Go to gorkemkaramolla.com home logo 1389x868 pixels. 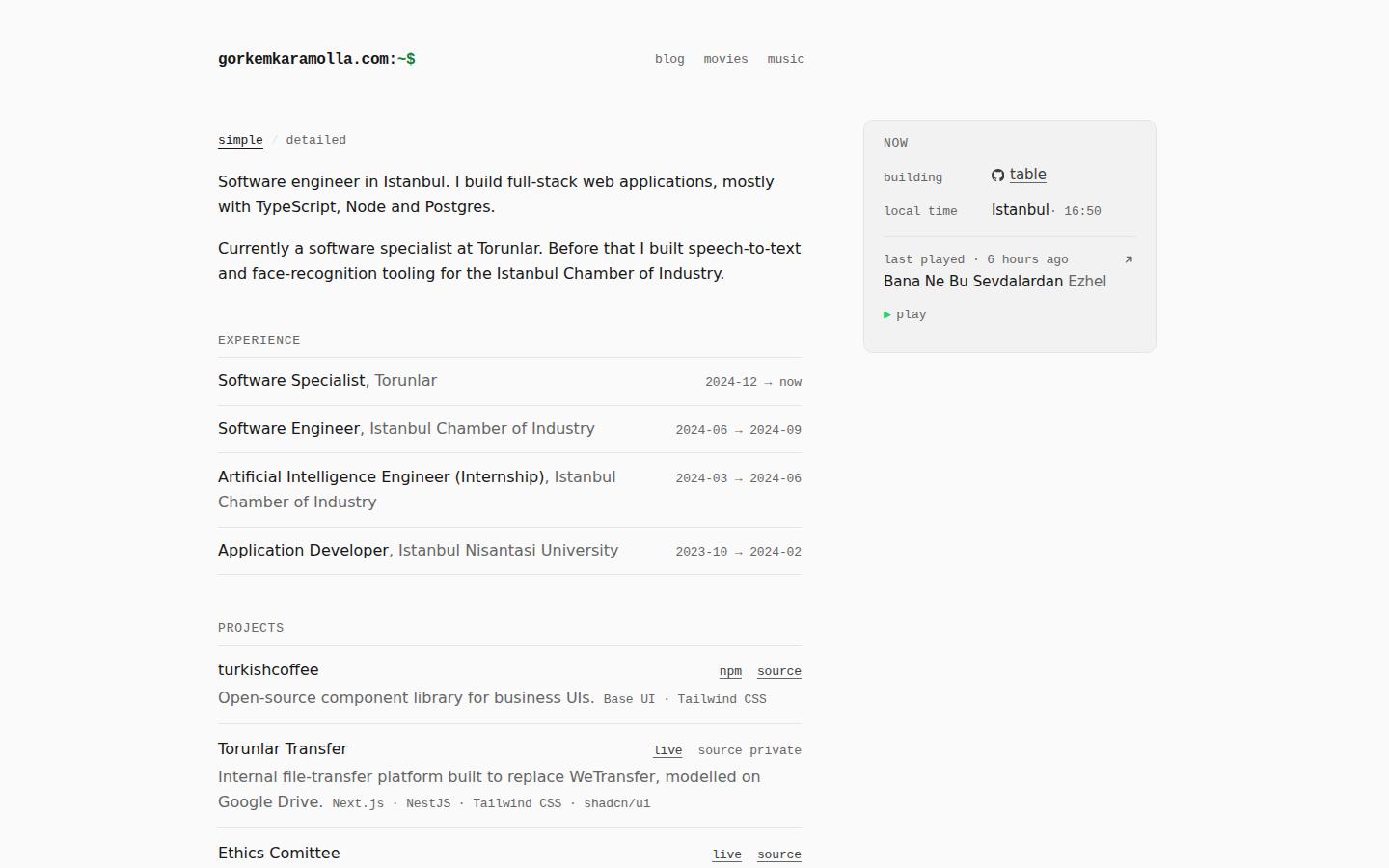pos(316,59)
